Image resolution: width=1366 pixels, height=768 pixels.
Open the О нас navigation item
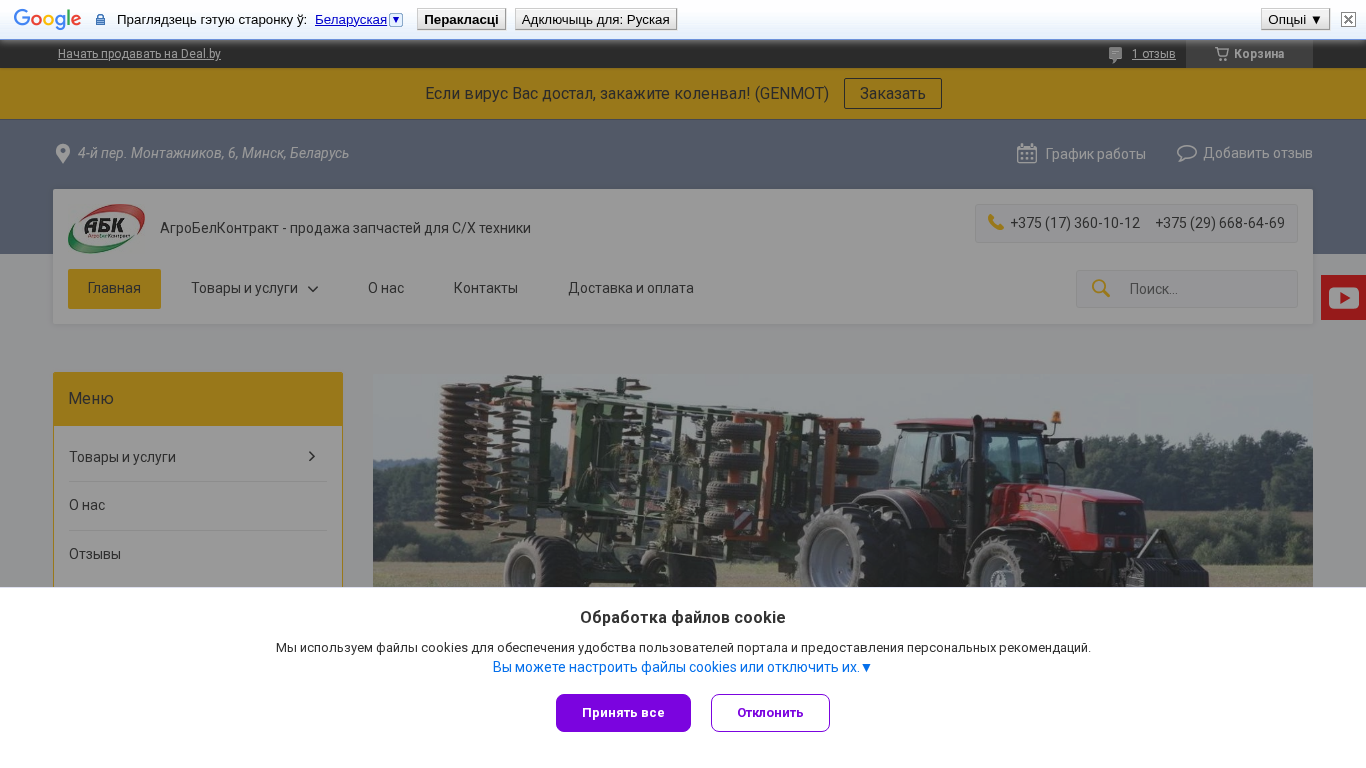click(386, 288)
